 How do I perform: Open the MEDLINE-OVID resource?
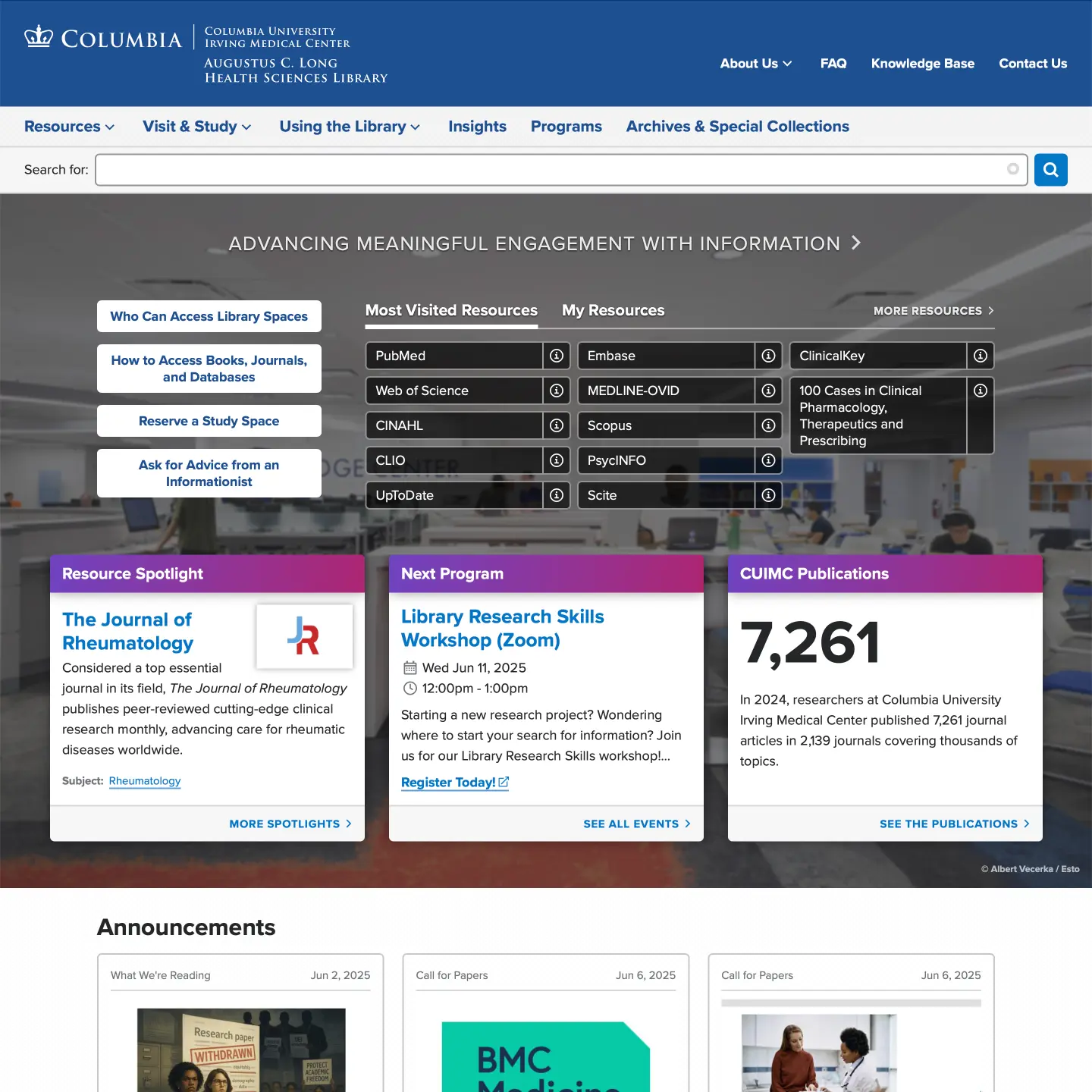coord(666,391)
